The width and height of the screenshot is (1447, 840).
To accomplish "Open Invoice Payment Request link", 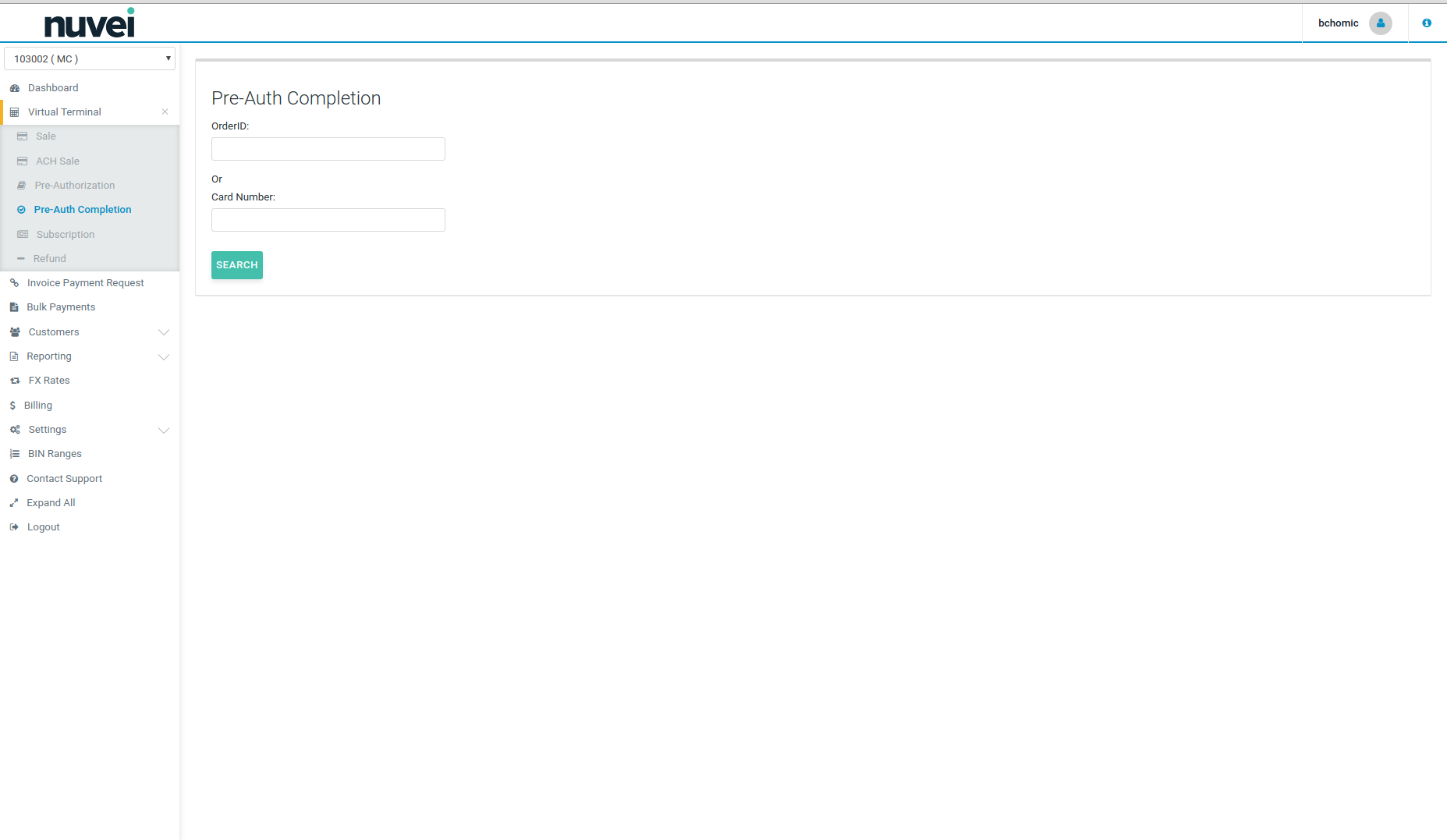I will (85, 283).
